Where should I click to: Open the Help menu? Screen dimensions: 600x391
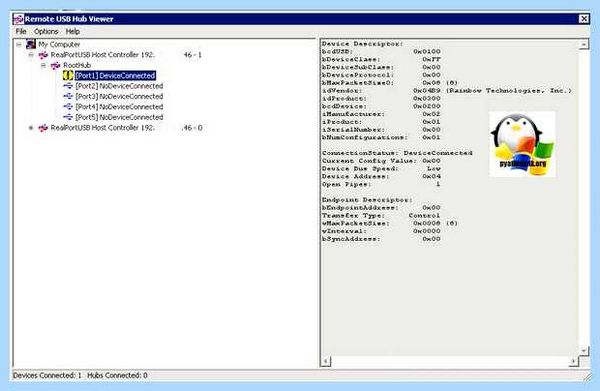pyautogui.click(x=72, y=31)
